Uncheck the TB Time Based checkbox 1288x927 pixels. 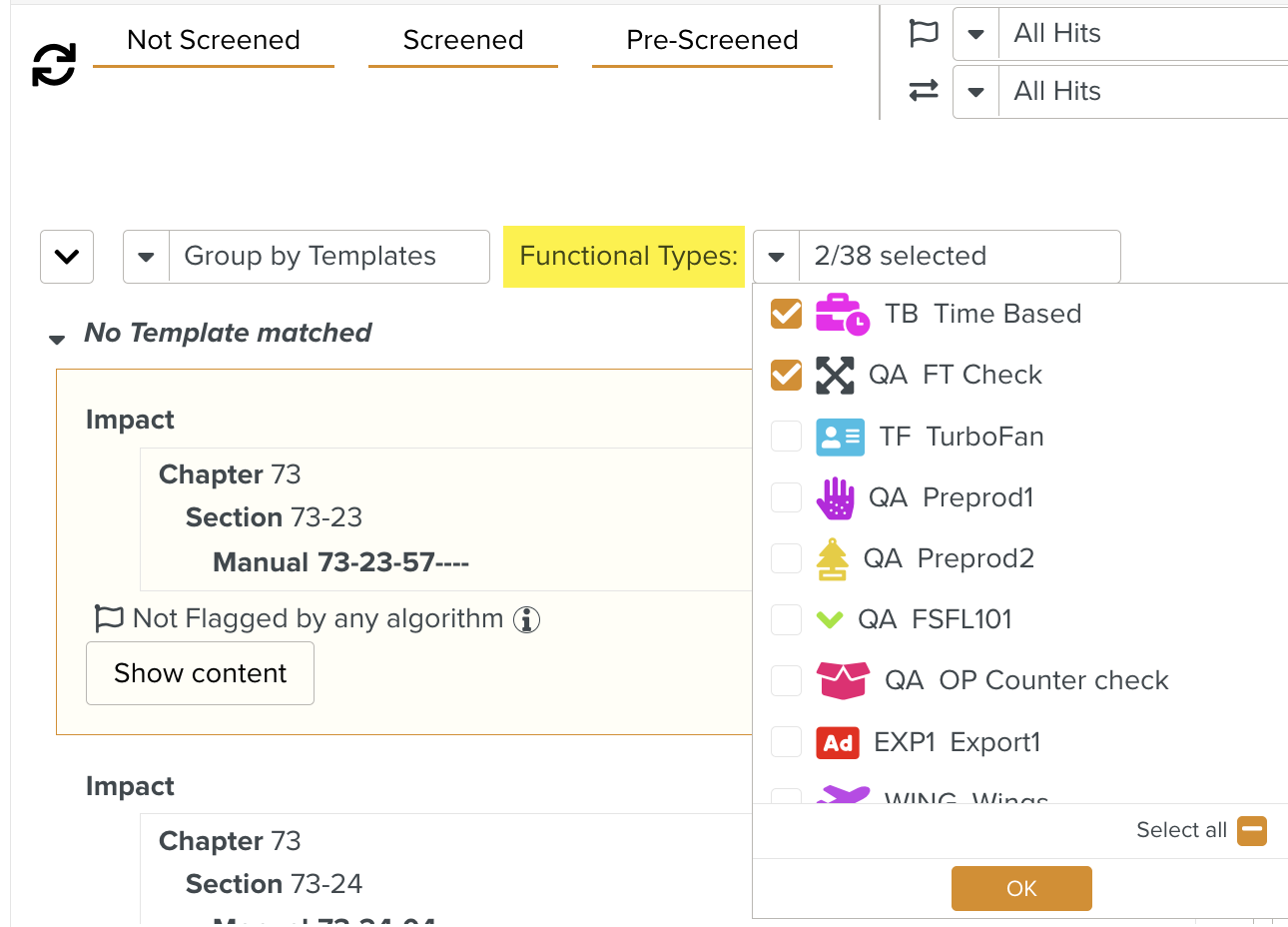pyautogui.click(x=786, y=313)
